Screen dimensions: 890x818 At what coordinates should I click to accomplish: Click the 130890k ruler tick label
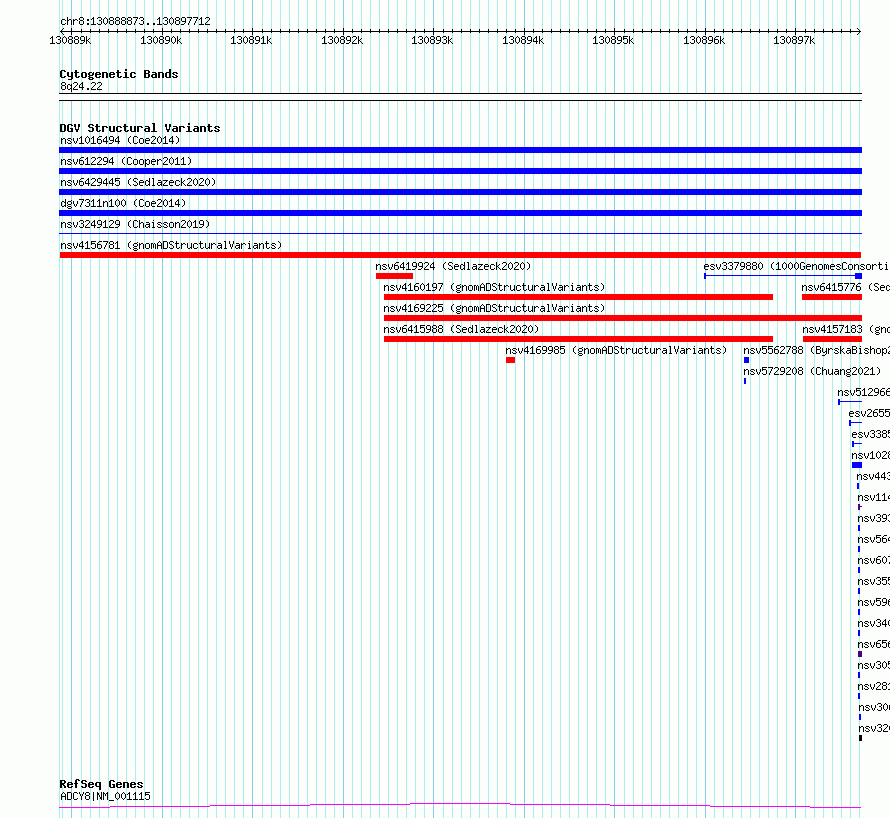tap(161, 40)
